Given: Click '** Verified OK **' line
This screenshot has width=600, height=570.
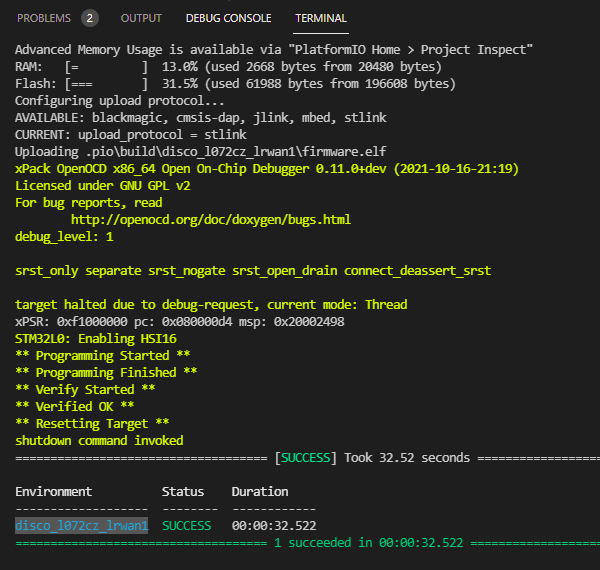Looking at the screenshot, I should click(75, 406).
